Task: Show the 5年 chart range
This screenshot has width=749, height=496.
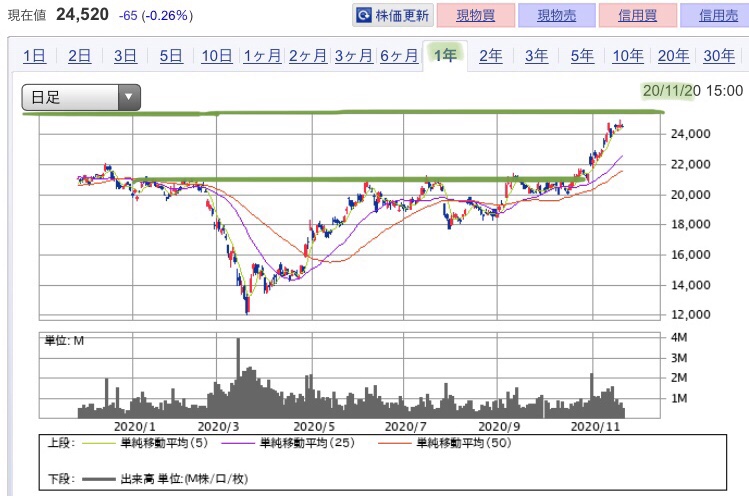Action: (582, 56)
